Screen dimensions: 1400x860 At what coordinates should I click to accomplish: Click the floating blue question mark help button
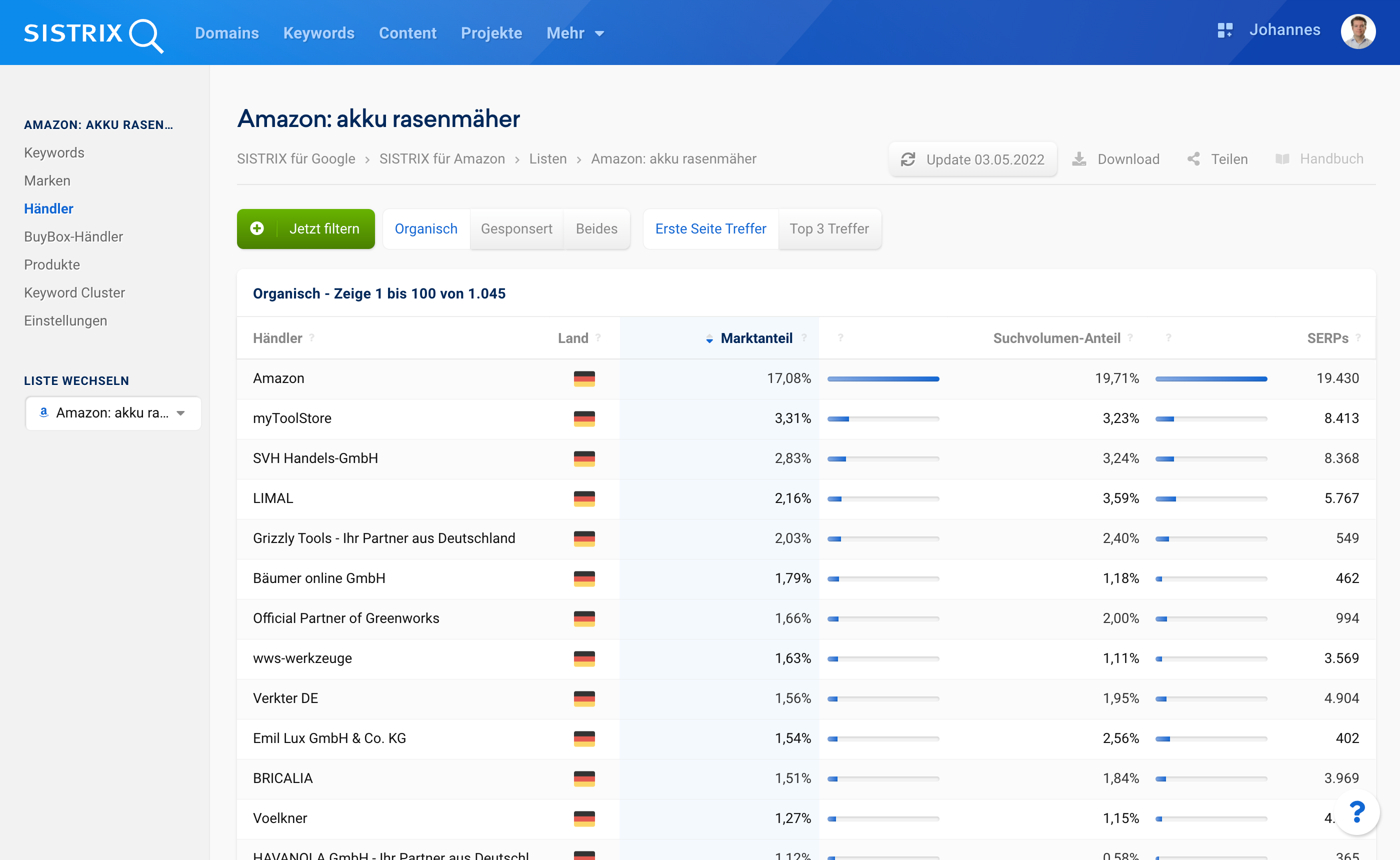point(1357,811)
